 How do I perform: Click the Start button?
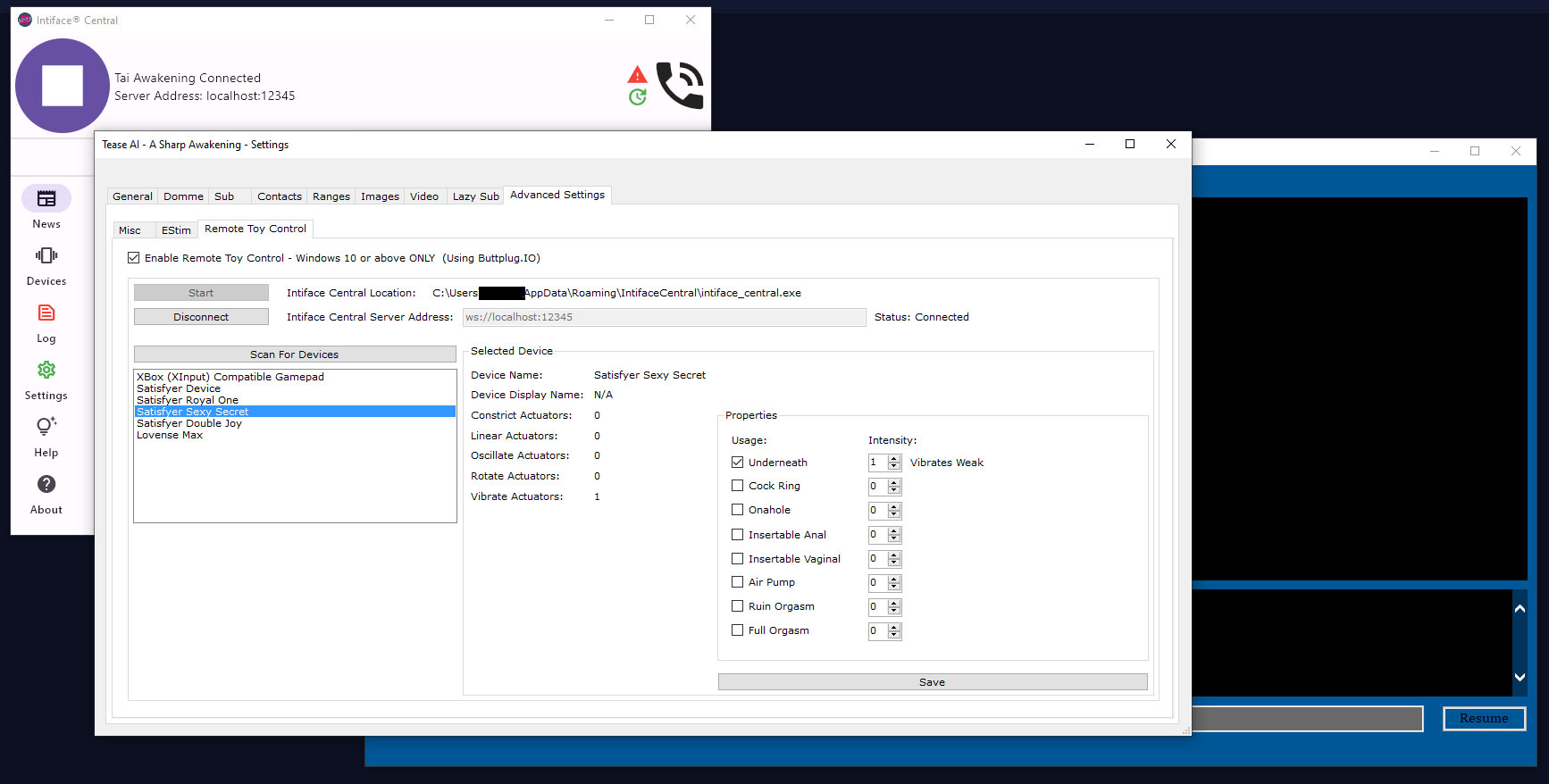(201, 293)
